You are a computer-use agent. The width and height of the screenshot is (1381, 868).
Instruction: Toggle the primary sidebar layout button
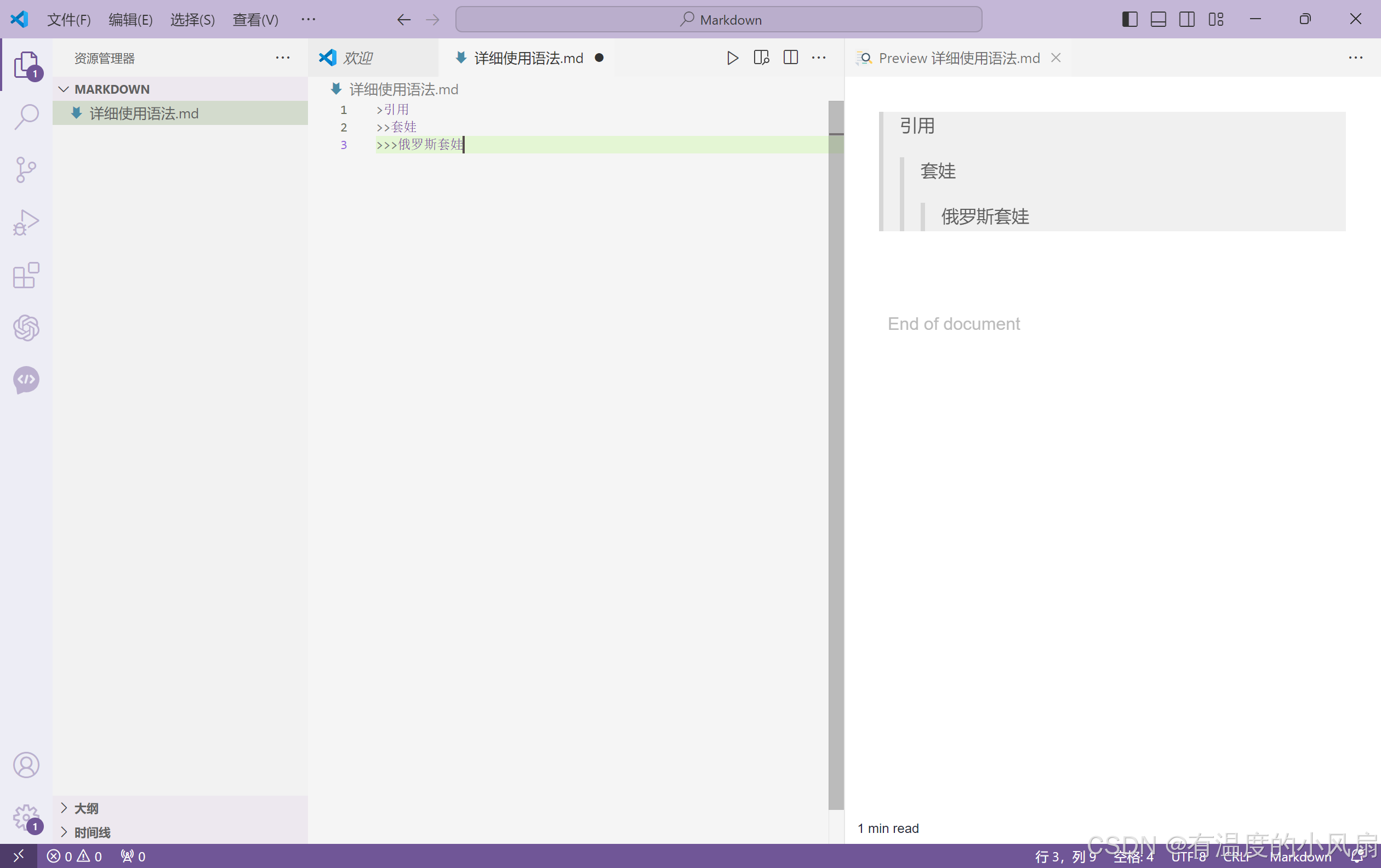click(x=1129, y=20)
